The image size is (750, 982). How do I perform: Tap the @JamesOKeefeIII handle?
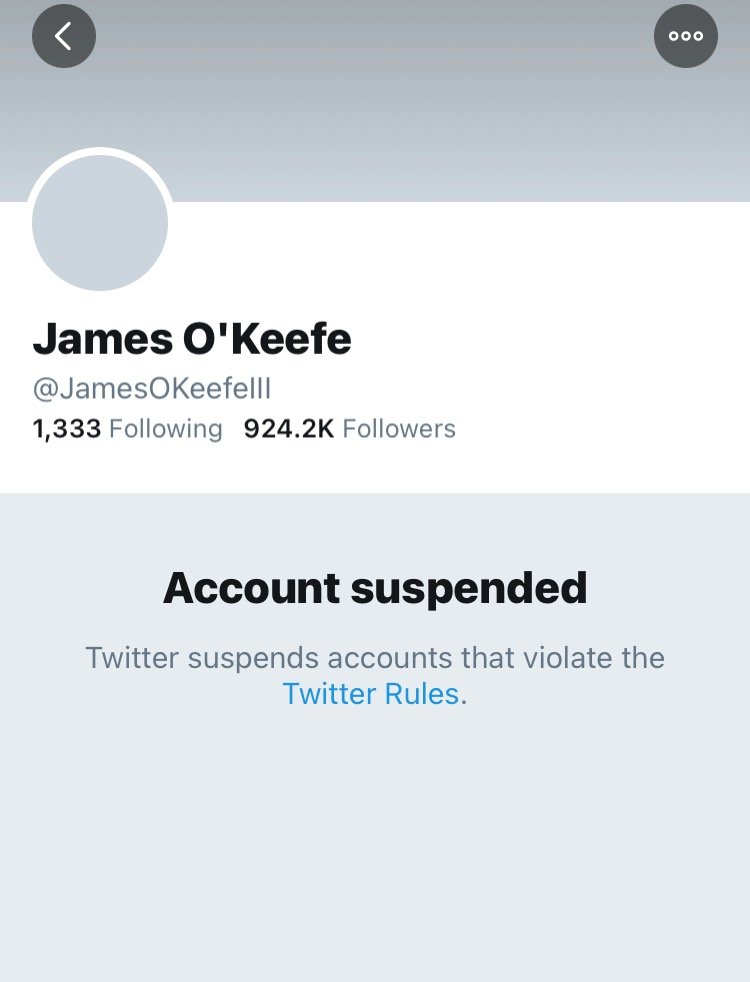(152, 388)
